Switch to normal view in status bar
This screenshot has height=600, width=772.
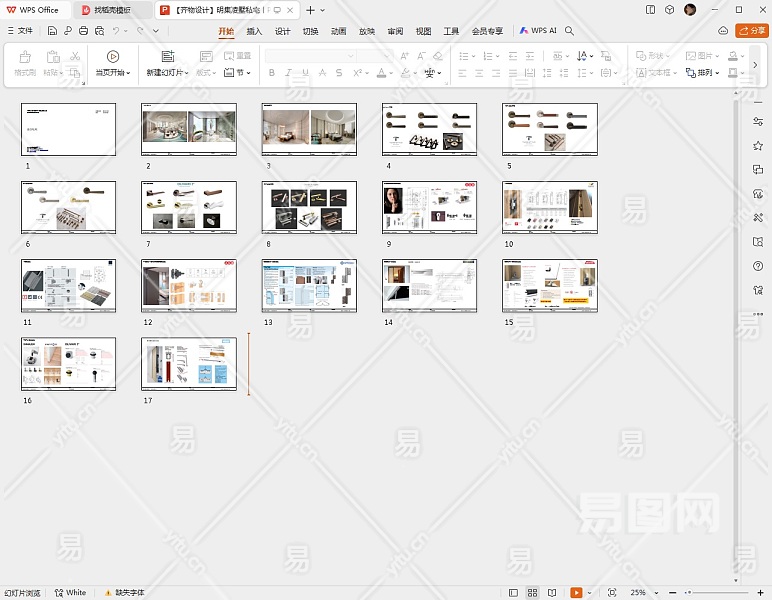point(514,593)
